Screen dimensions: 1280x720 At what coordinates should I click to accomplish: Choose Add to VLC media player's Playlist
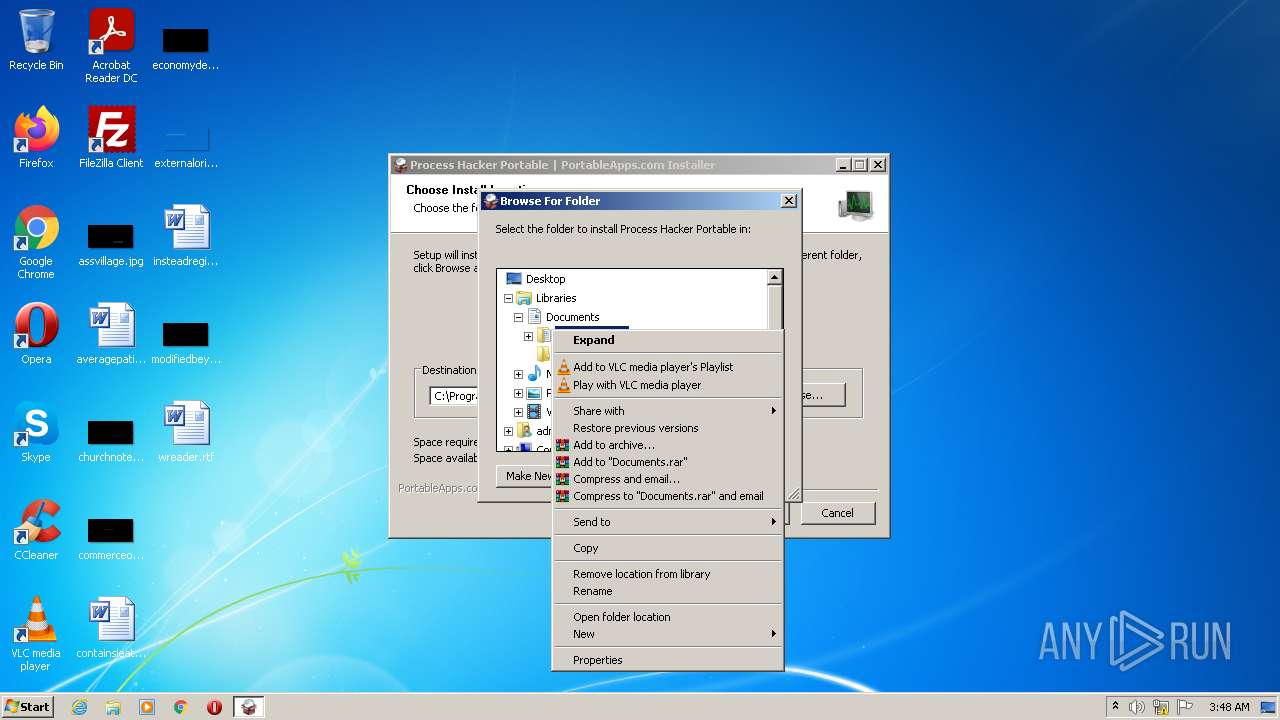click(x=667, y=367)
